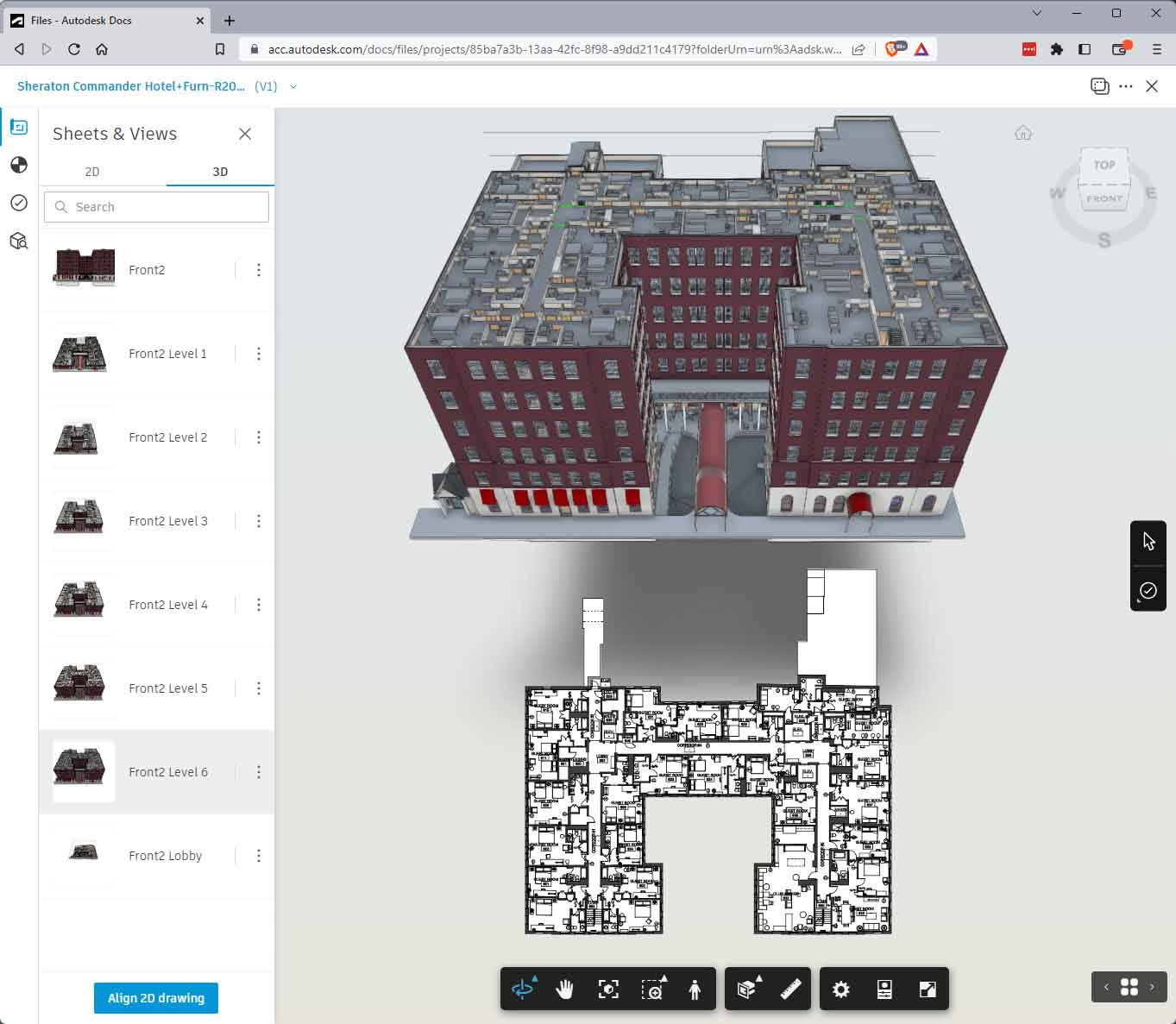
Task: Open viewer Settings gear
Action: (x=841, y=989)
